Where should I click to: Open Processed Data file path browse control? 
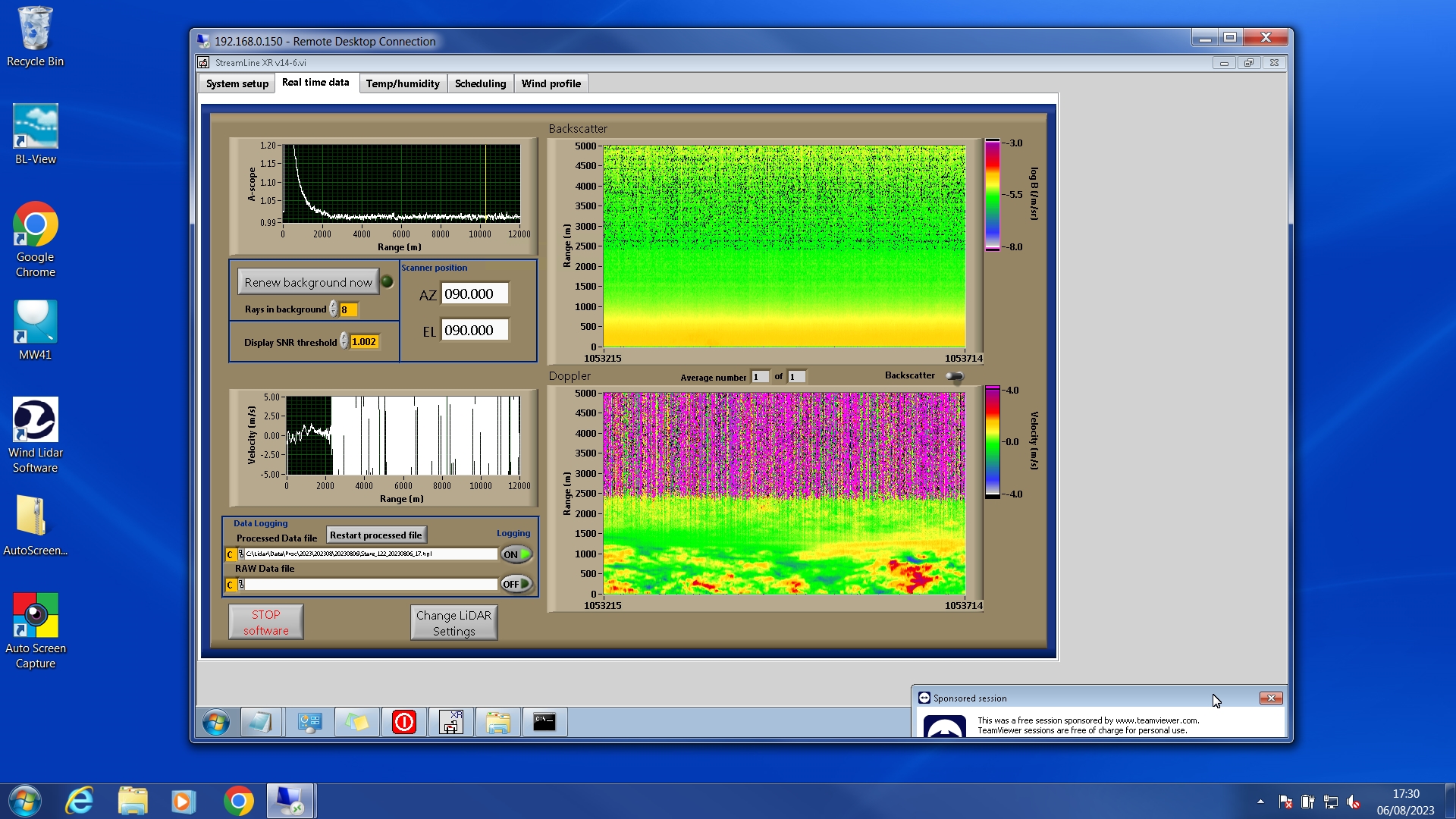[242, 554]
